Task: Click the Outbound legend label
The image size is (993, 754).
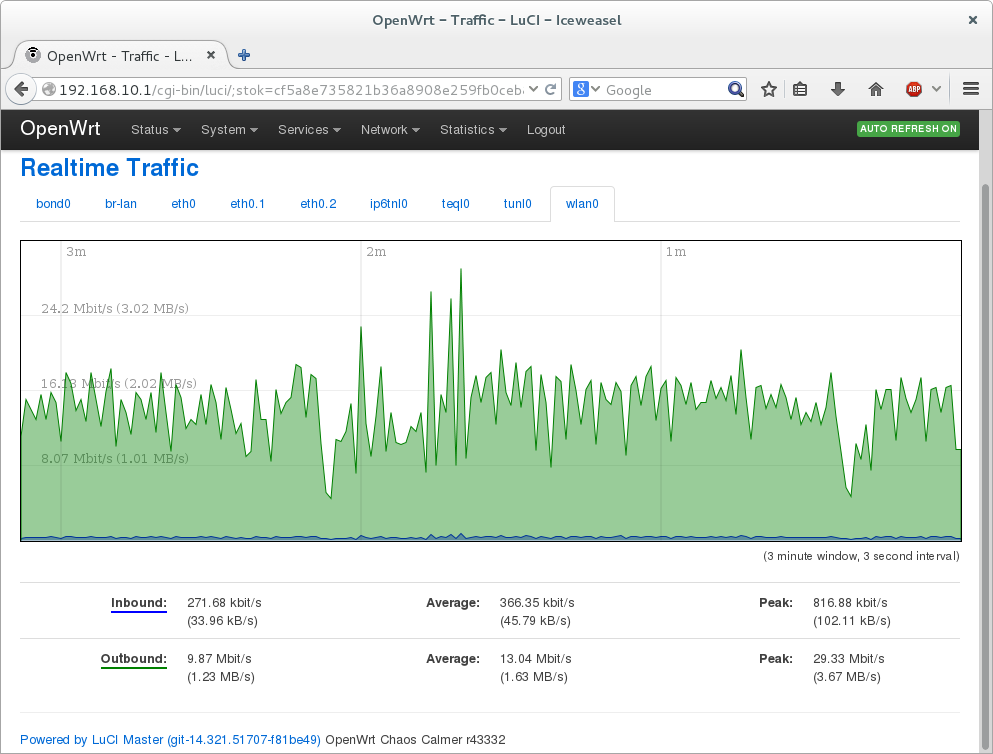Action: point(134,658)
